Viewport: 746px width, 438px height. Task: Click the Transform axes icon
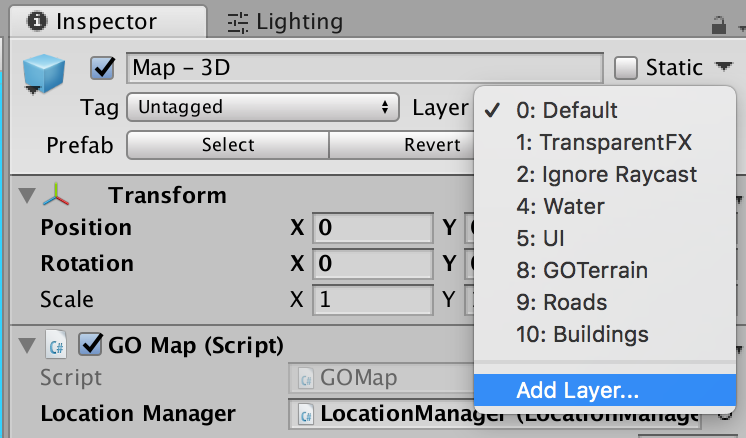(x=56, y=195)
